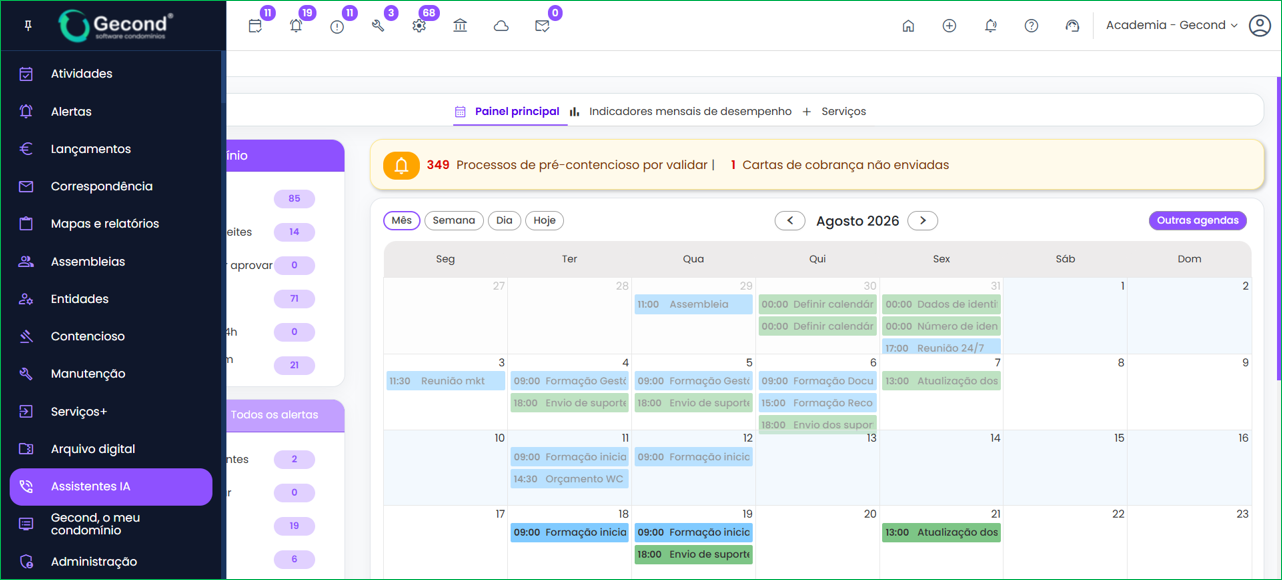Select Assistentes IA in the sidebar
This screenshot has height=580, width=1282.
tap(111, 487)
